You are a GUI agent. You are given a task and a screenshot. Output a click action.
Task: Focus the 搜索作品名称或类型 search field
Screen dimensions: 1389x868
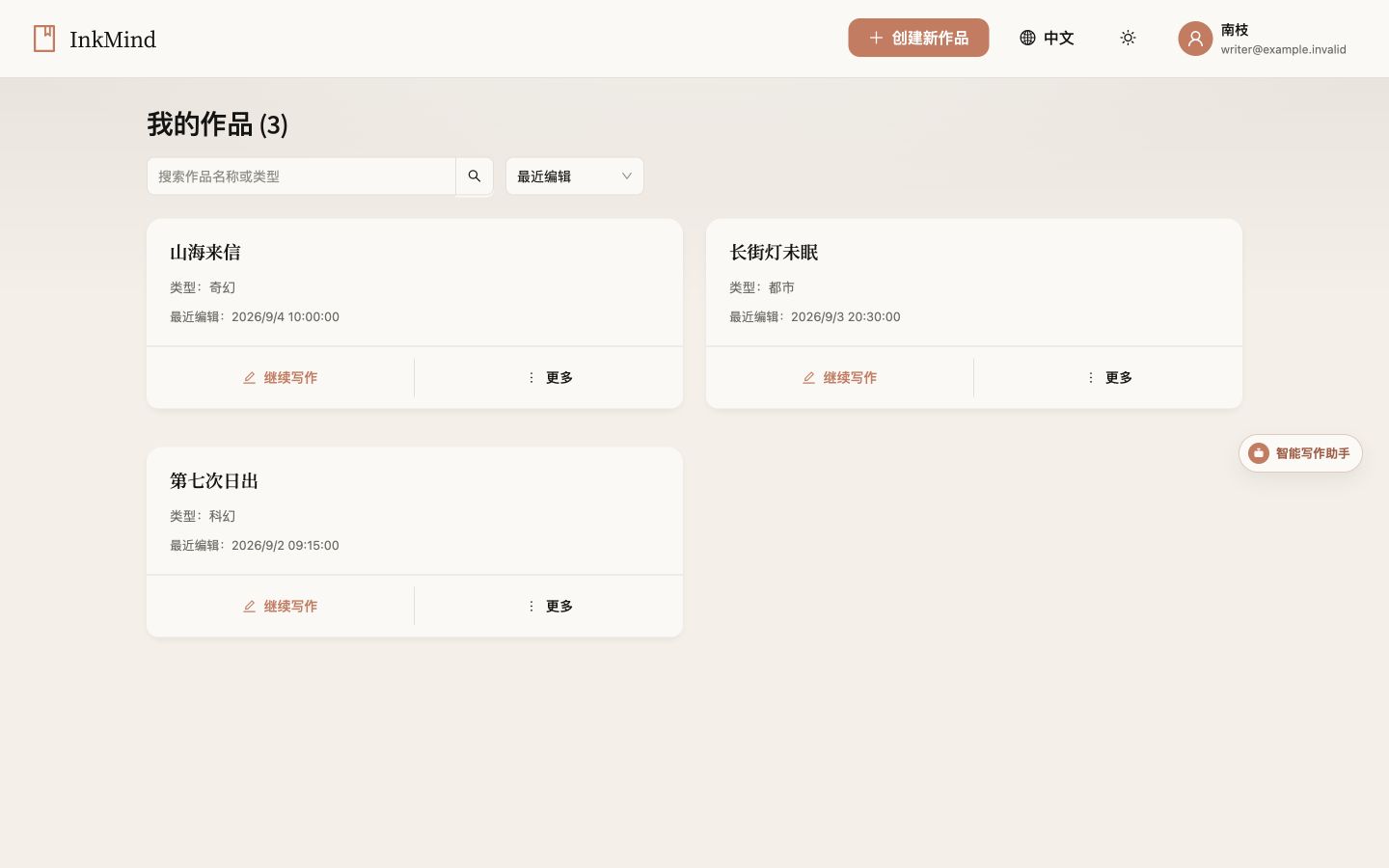(301, 176)
